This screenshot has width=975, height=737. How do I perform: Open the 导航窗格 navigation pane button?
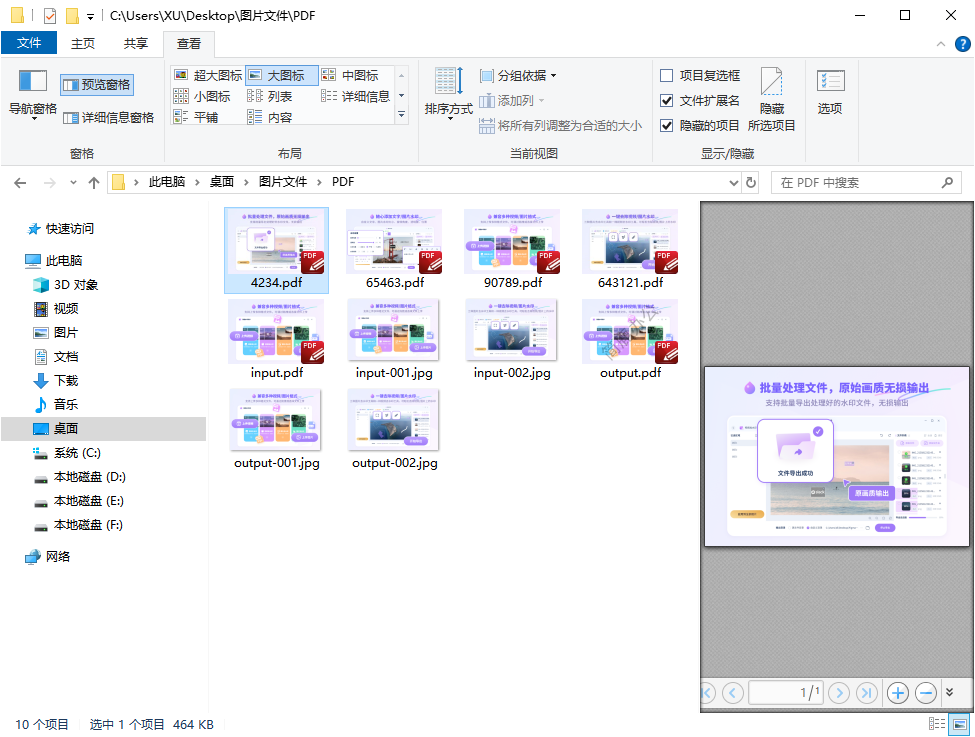pyautogui.click(x=32, y=95)
